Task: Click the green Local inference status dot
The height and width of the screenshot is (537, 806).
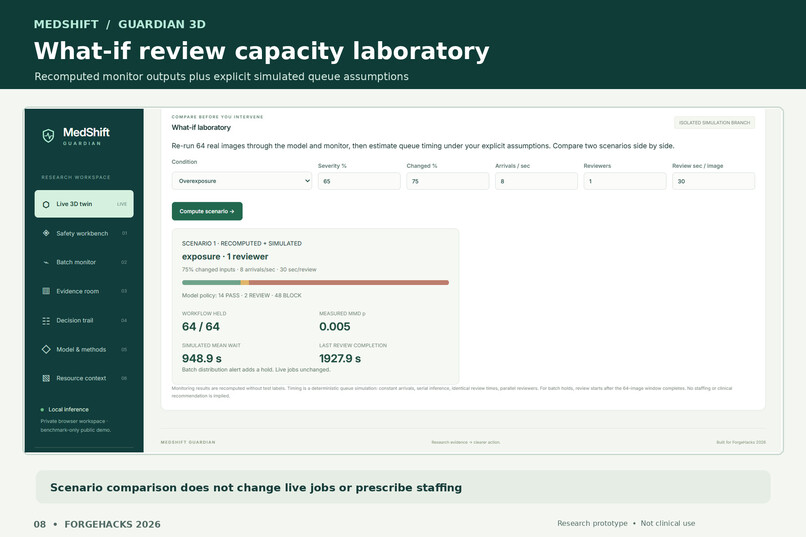Action: [x=42, y=410]
